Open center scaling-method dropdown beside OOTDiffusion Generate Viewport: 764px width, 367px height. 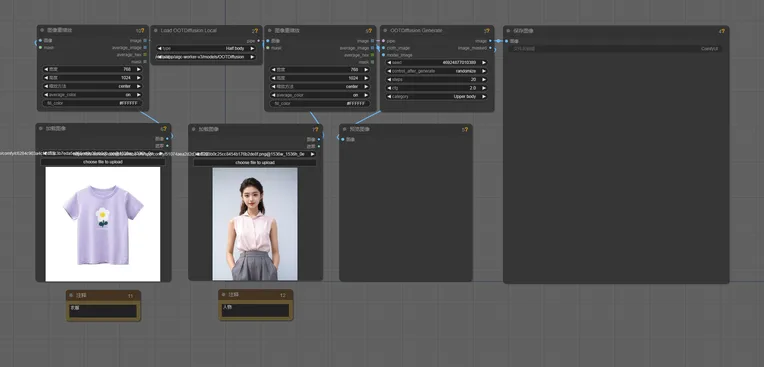pyautogui.click(x=320, y=87)
